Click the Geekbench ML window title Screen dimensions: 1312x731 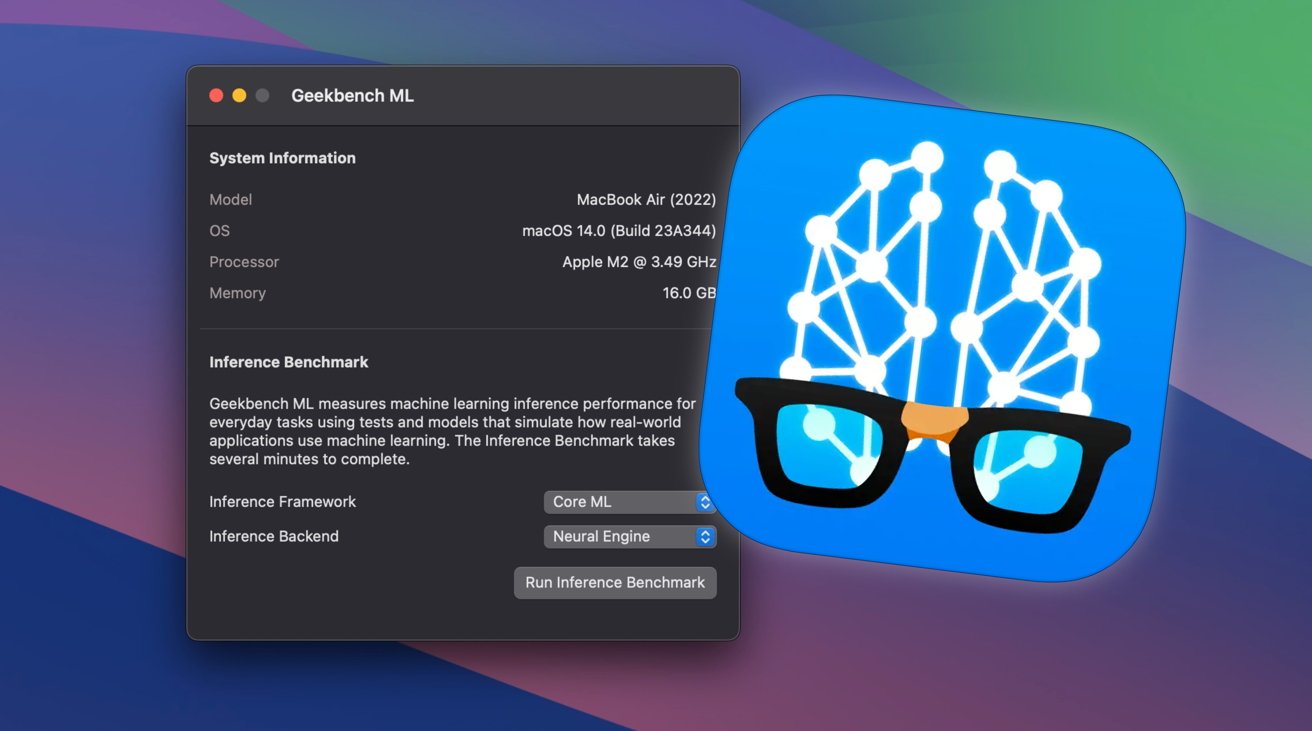[x=352, y=96]
